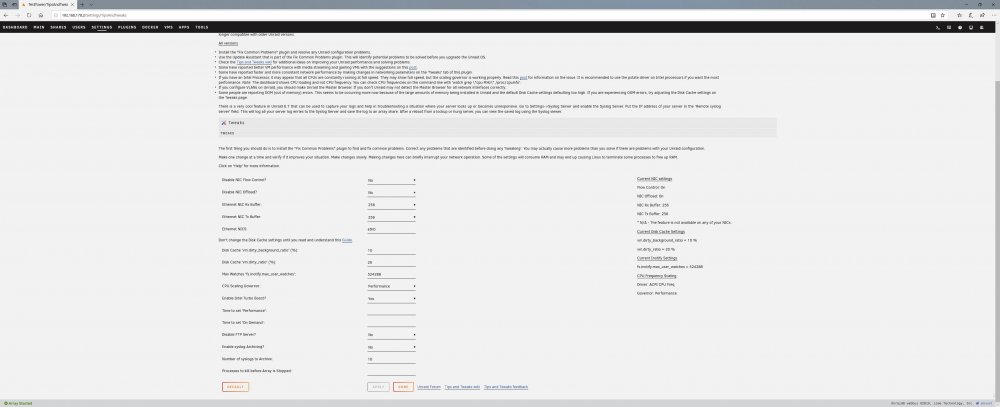This screenshot has height=407, width=1000.
Task: Click the add notes pen icon
Action: tap(969, 15)
